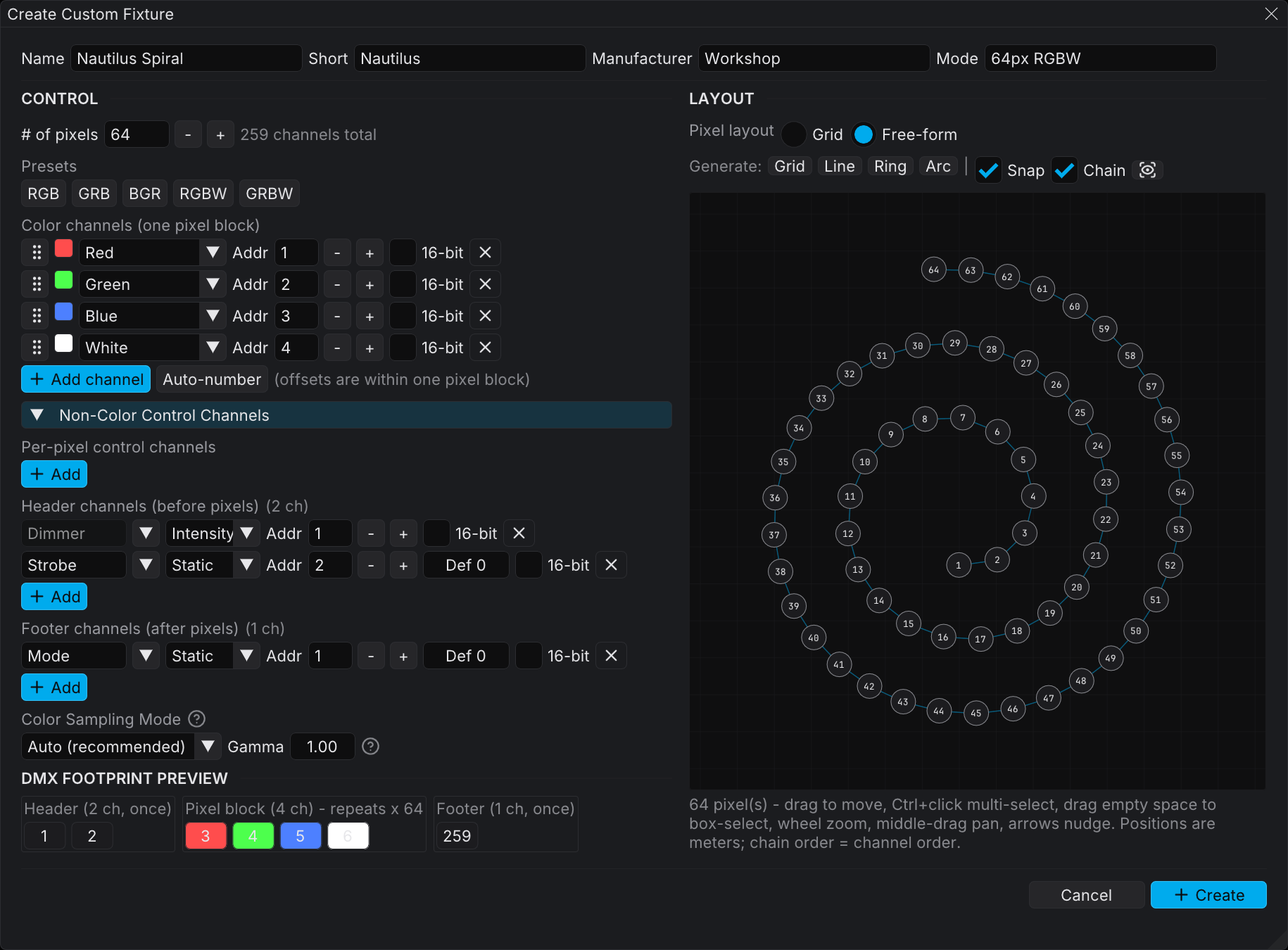Remove the Green color channel

point(485,284)
